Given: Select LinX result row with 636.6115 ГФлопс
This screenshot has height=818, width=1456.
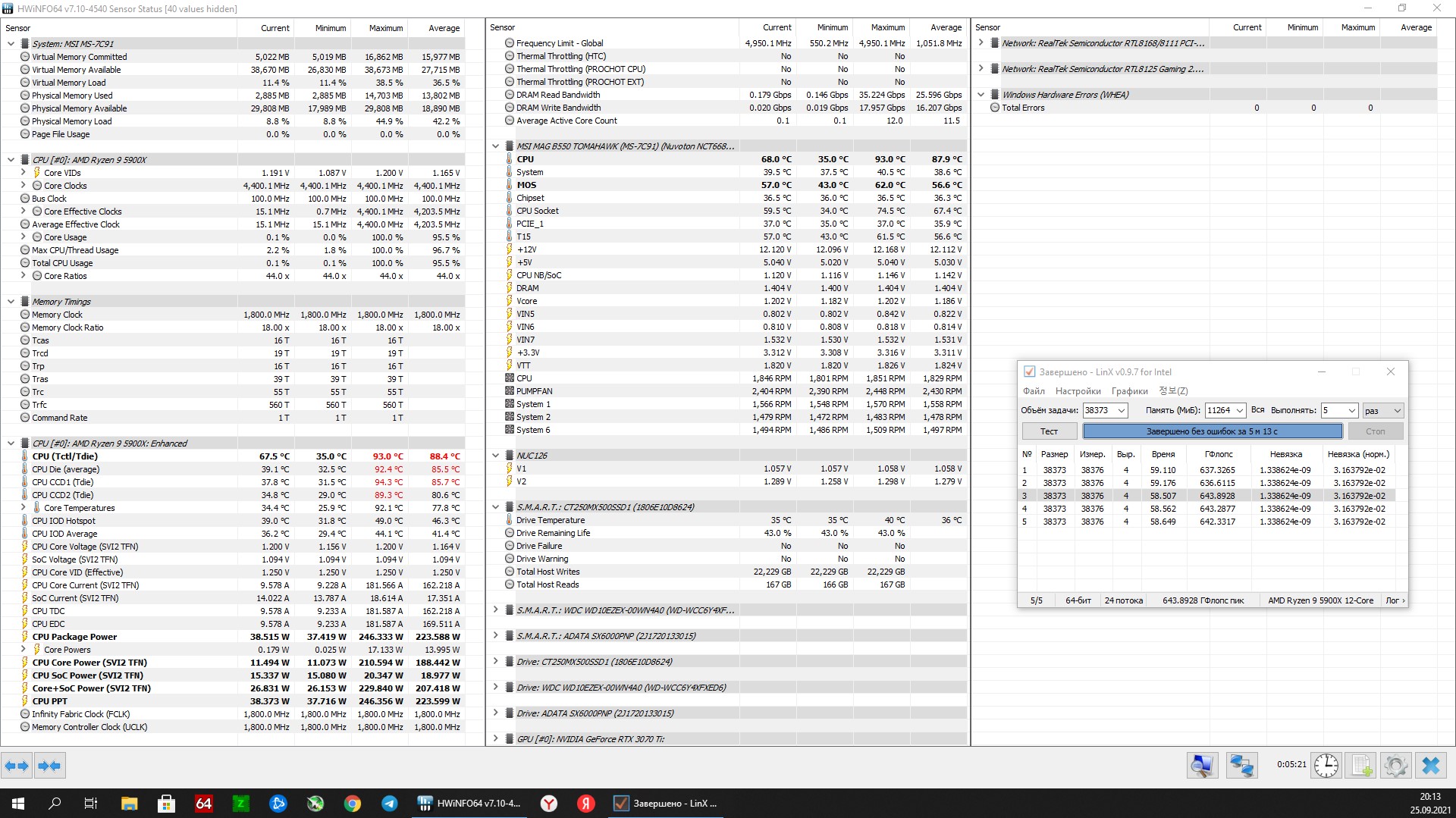Looking at the screenshot, I should point(1210,483).
